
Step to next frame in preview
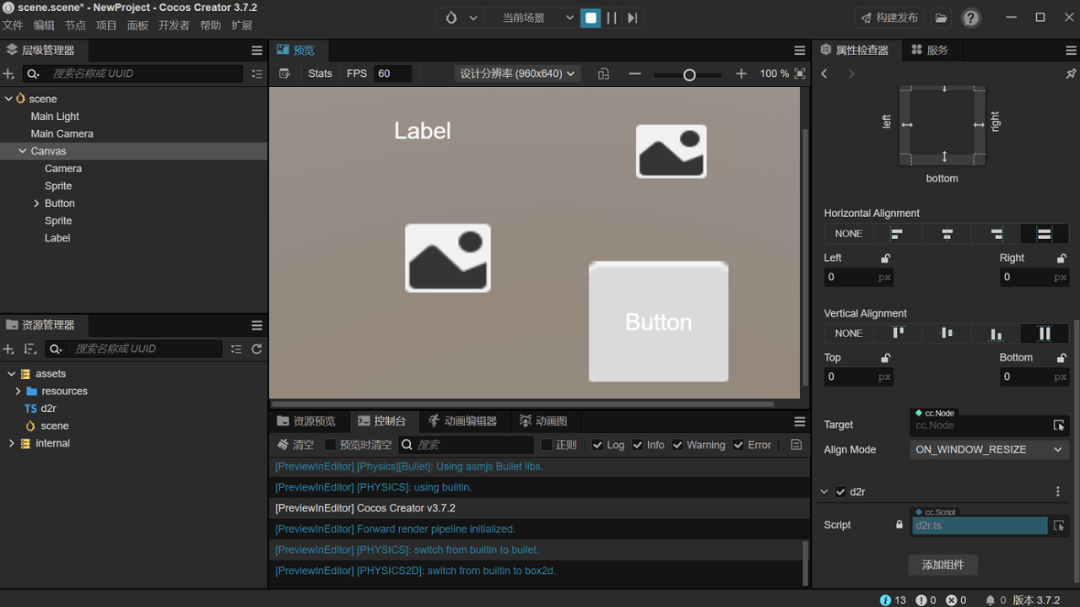(x=632, y=18)
